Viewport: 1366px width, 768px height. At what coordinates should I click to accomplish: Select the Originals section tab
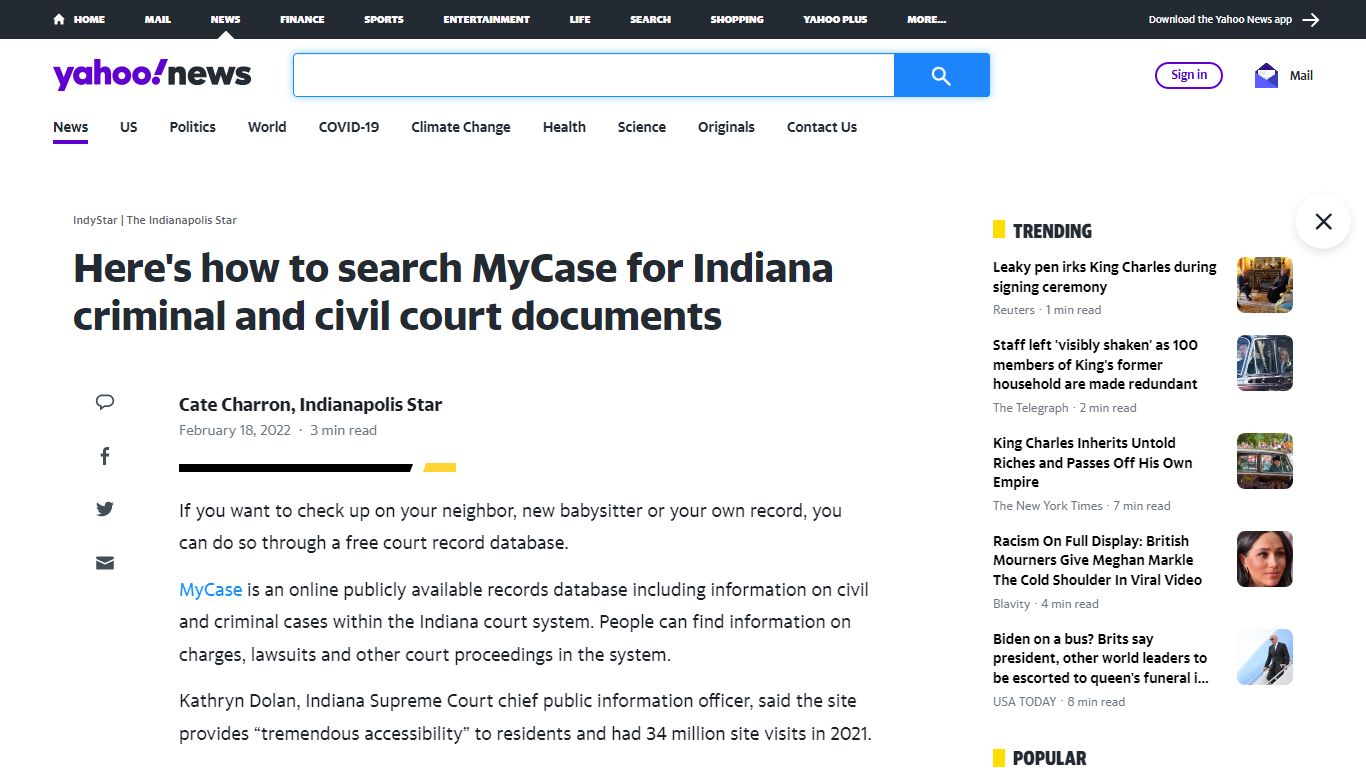[x=726, y=127]
